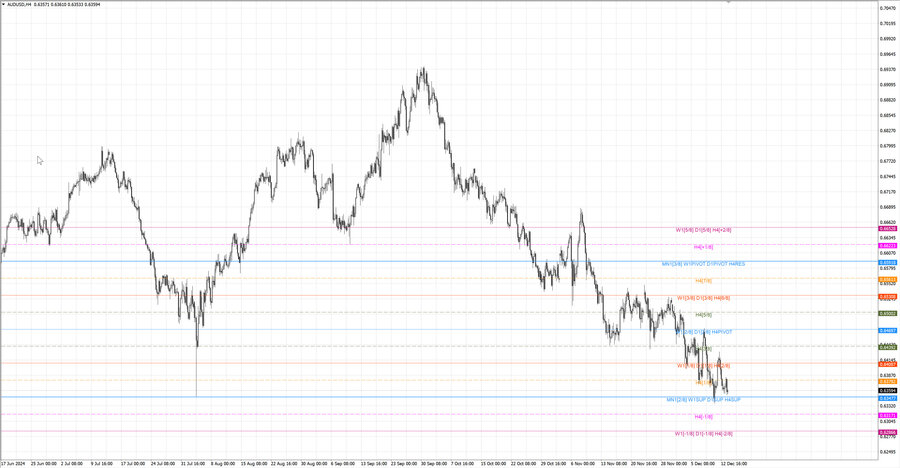Select the MN1[2/8] W1SUP D1SUP H4SUP label
Viewport: 900px width, 468px height.
(703, 399)
